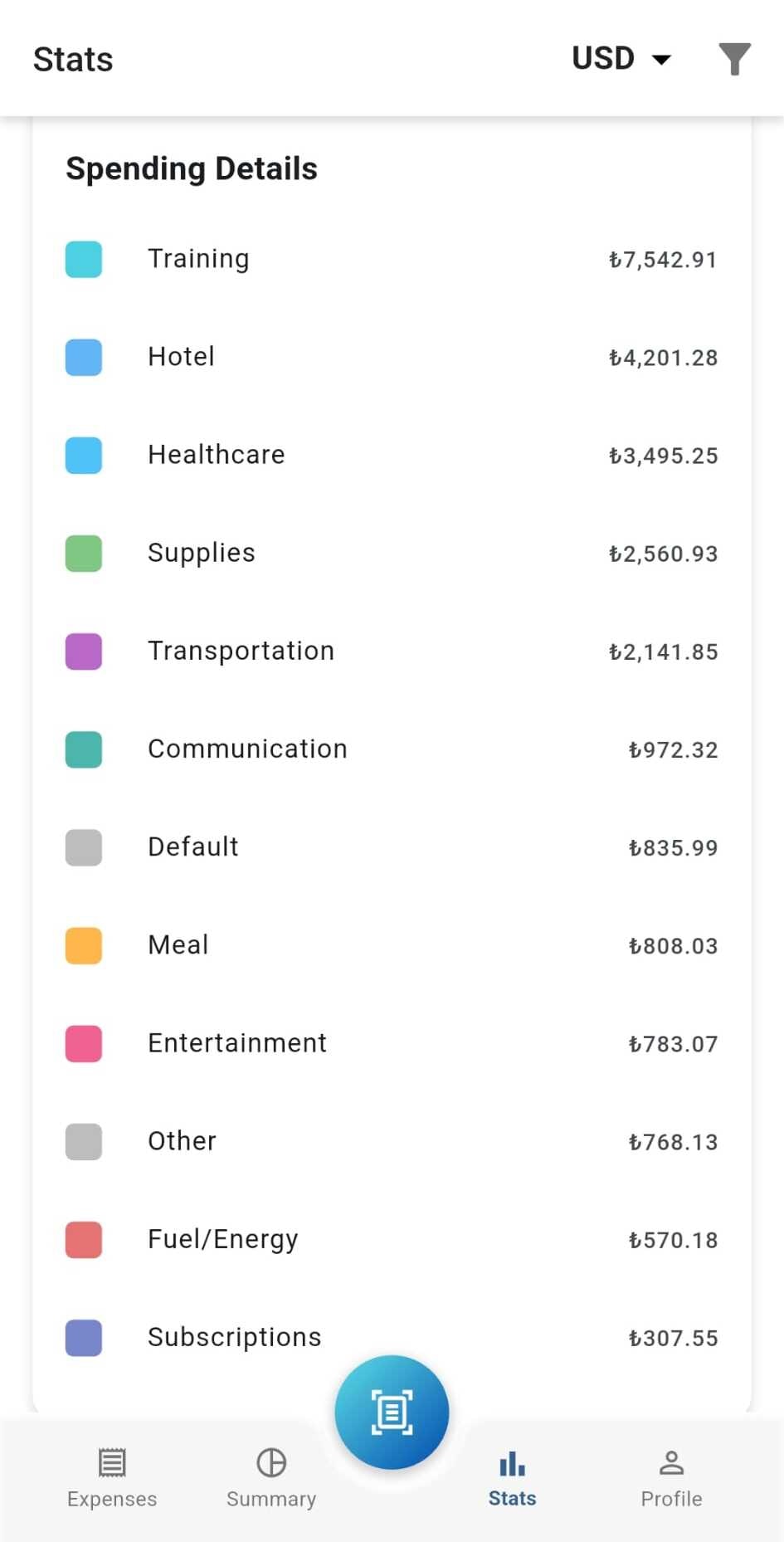Select the Training spending row
784x1542 pixels.
pyautogui.click(x=392, y=259)
